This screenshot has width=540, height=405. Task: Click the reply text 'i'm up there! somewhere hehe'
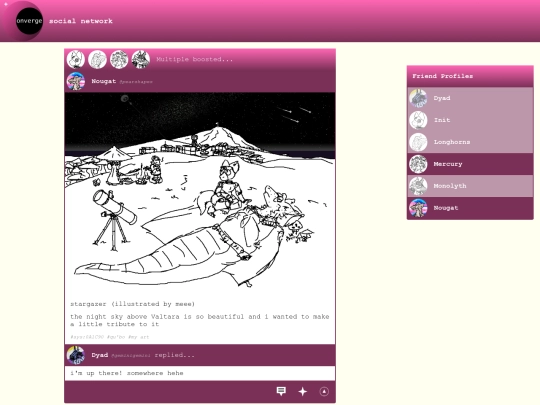127,373
